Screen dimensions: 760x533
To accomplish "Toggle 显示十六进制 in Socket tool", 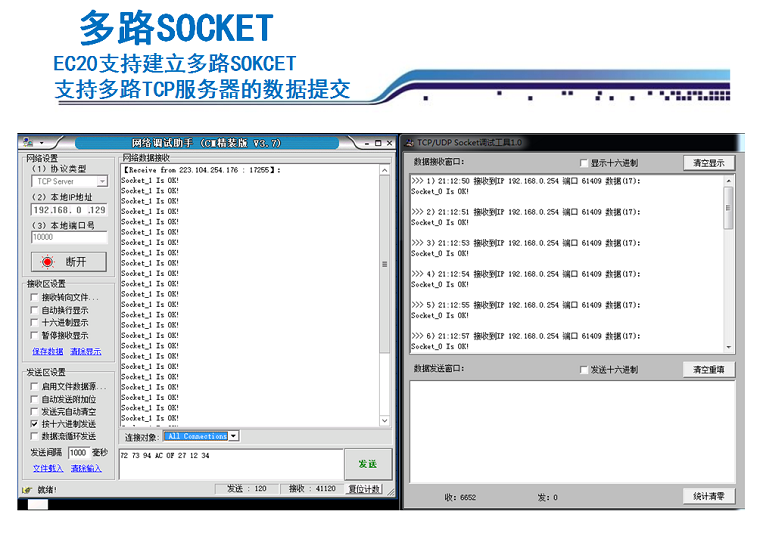I will pos(584,163).
